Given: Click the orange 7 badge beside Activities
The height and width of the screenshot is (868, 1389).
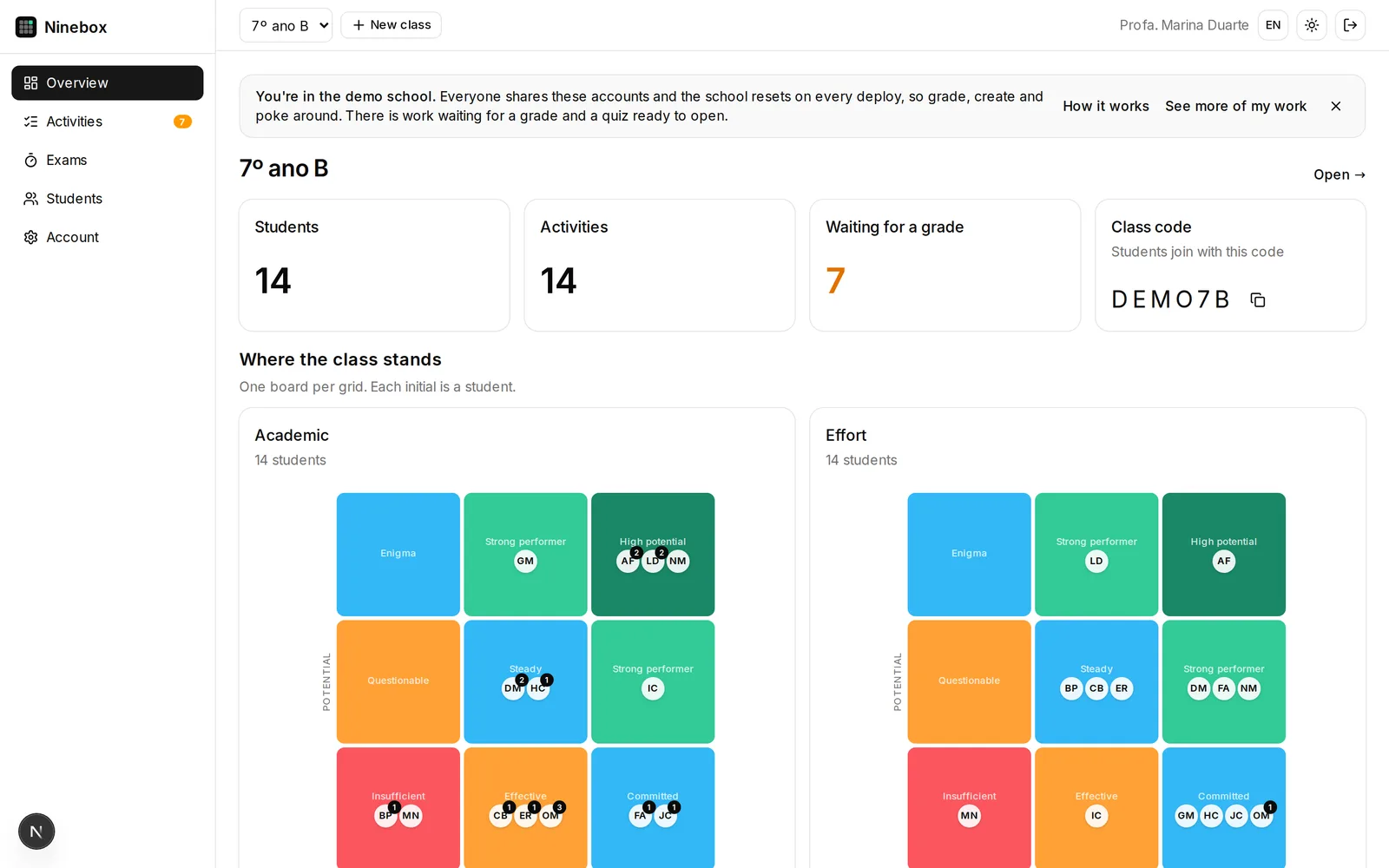Looking at the screenshot, I should coord(182,122).
